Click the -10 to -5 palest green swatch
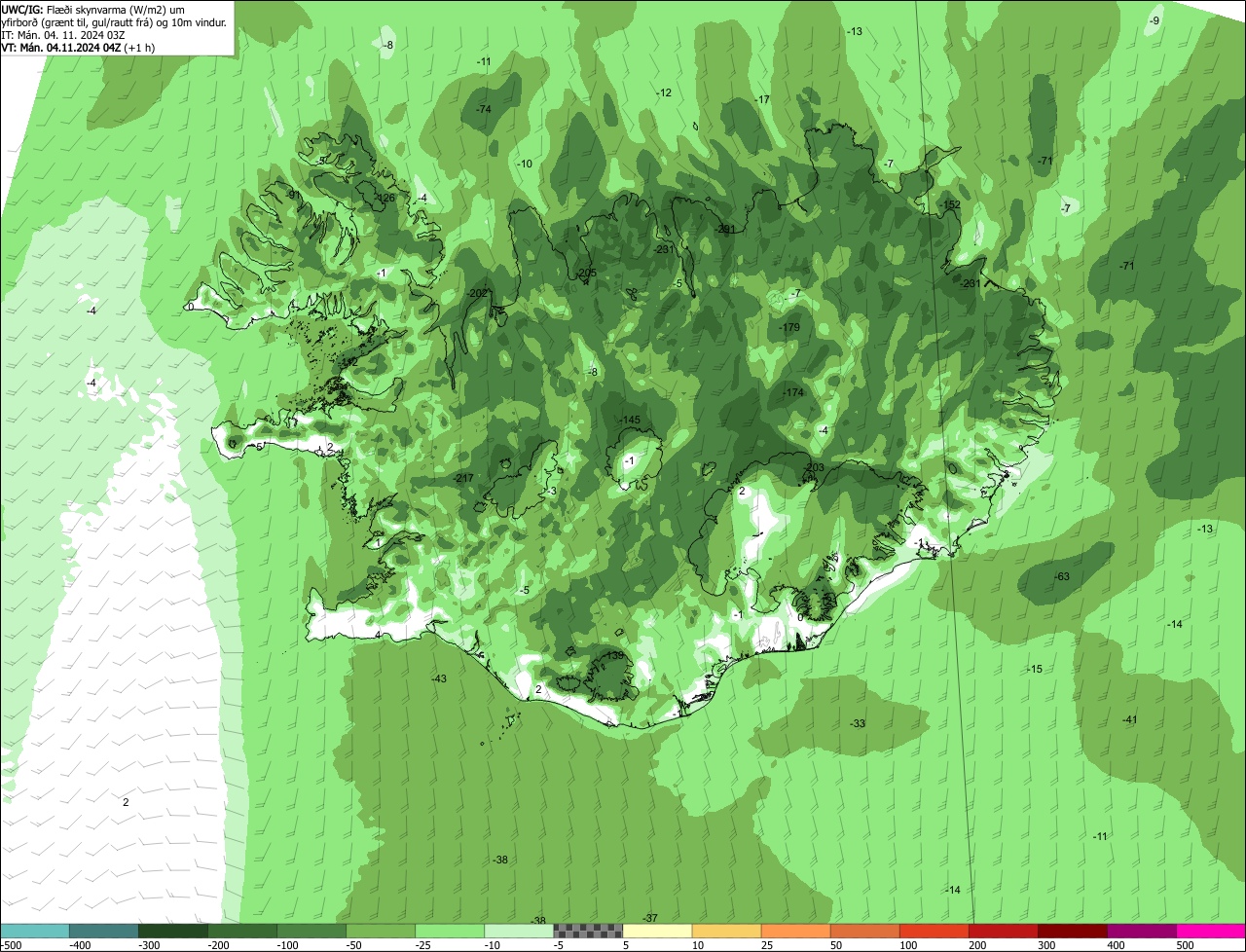Screen dimensions: 1246x952 click(x=519, y=931)
